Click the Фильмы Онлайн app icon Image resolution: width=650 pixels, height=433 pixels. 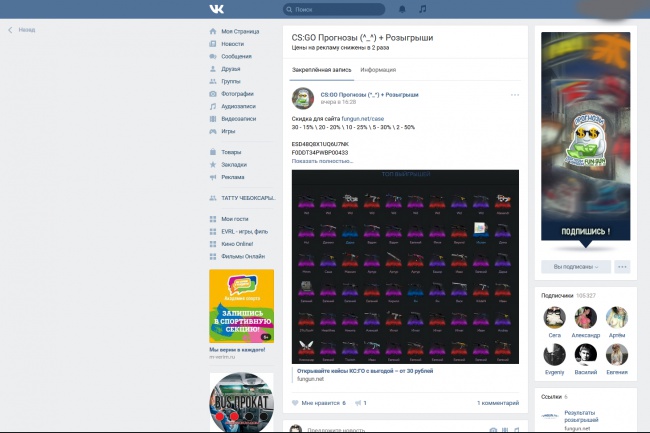pos(213,256)
